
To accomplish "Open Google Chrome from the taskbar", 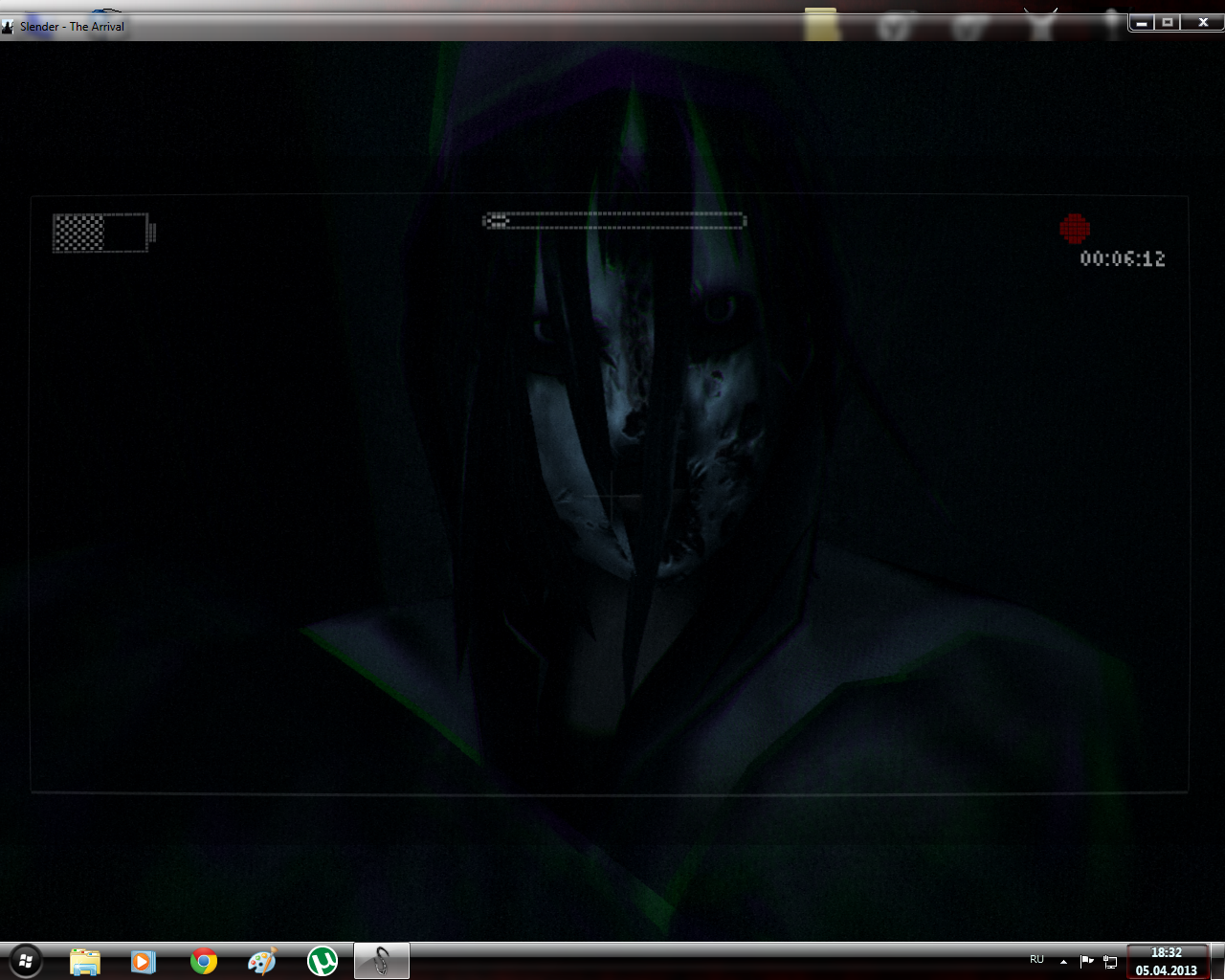I will [x=204, y=961].
